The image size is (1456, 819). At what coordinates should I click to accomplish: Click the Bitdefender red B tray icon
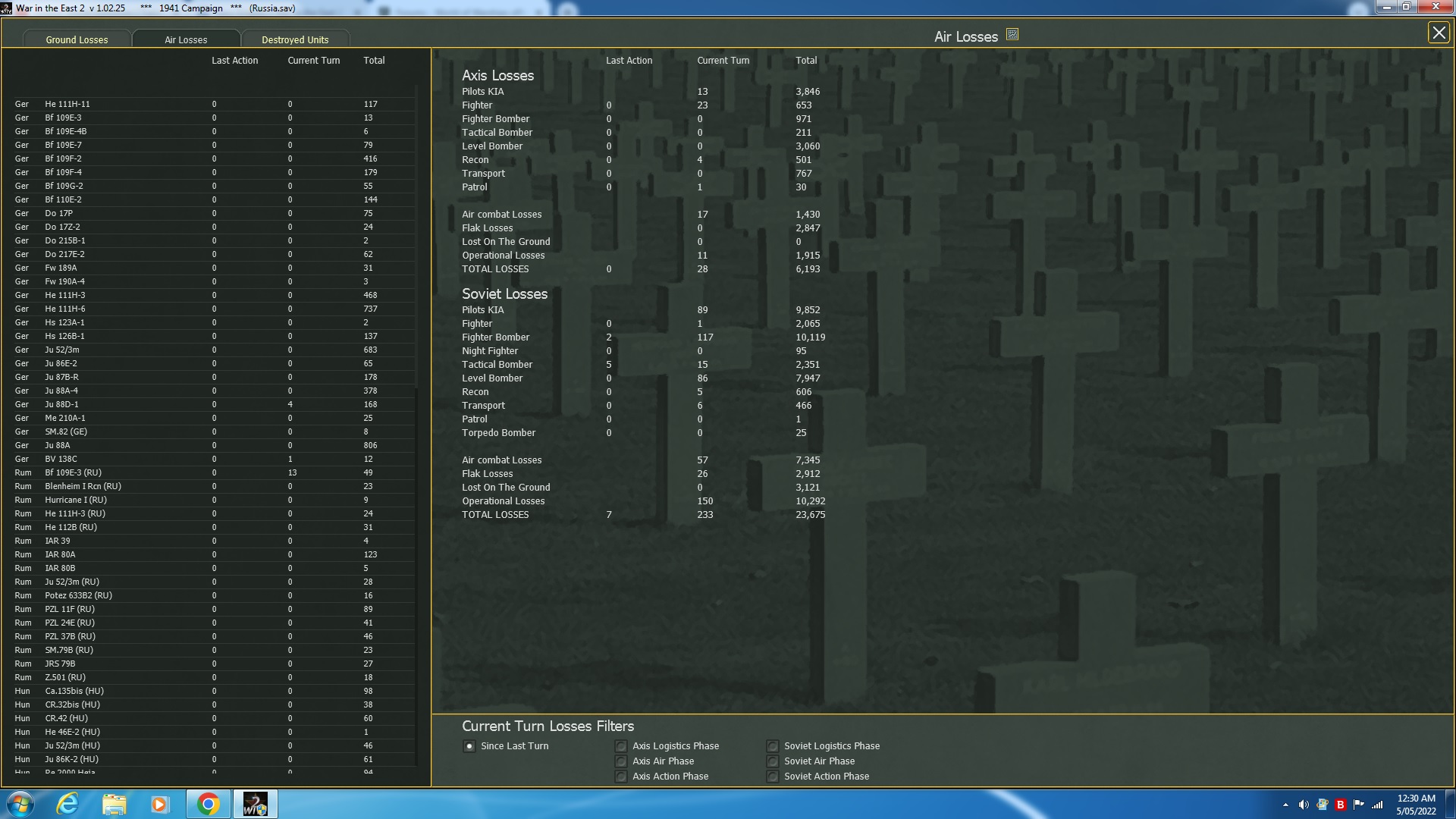(1340, 805)
